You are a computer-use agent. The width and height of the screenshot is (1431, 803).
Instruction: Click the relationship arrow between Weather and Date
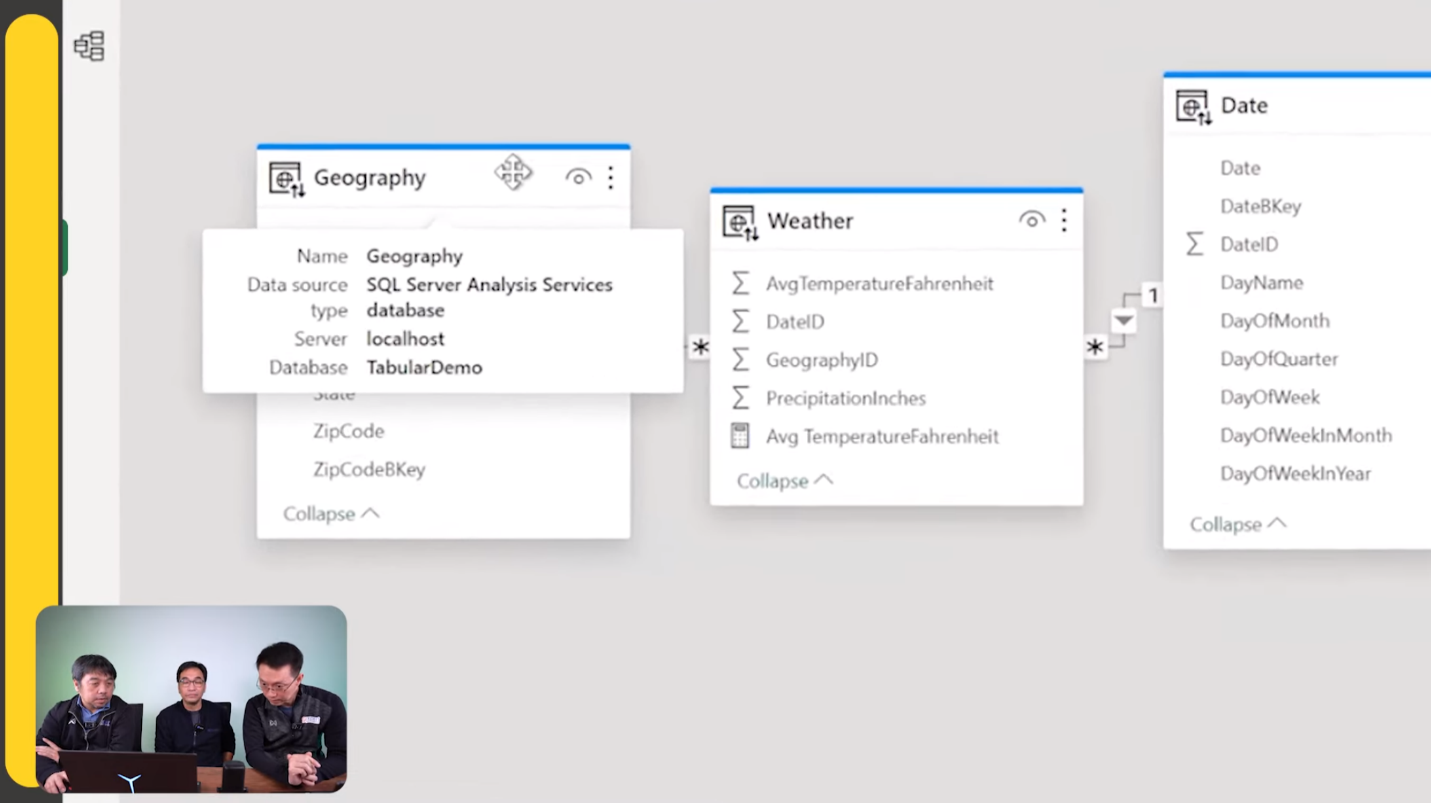click(1123, 320)
